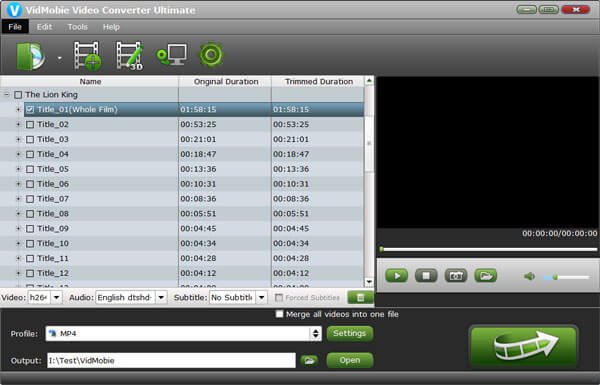The image size is (600, 385).
Task: Open the Audio track dropdown
Action: coord(161,297)
